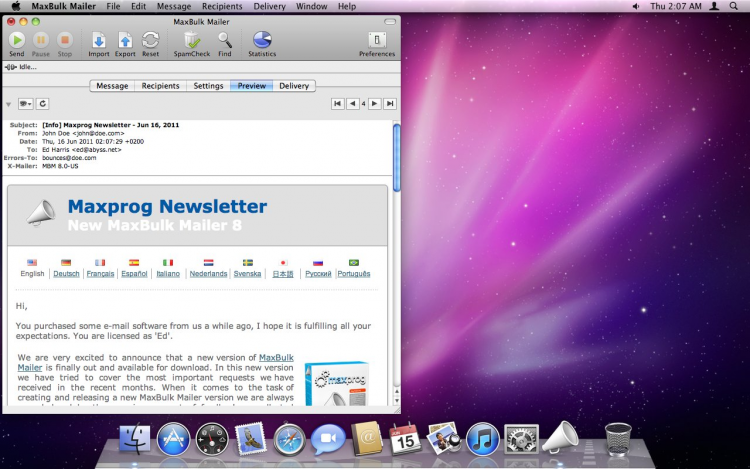Open iTunes from the Dock
This screenshot has height=469, width=750.
coord(482,438)
